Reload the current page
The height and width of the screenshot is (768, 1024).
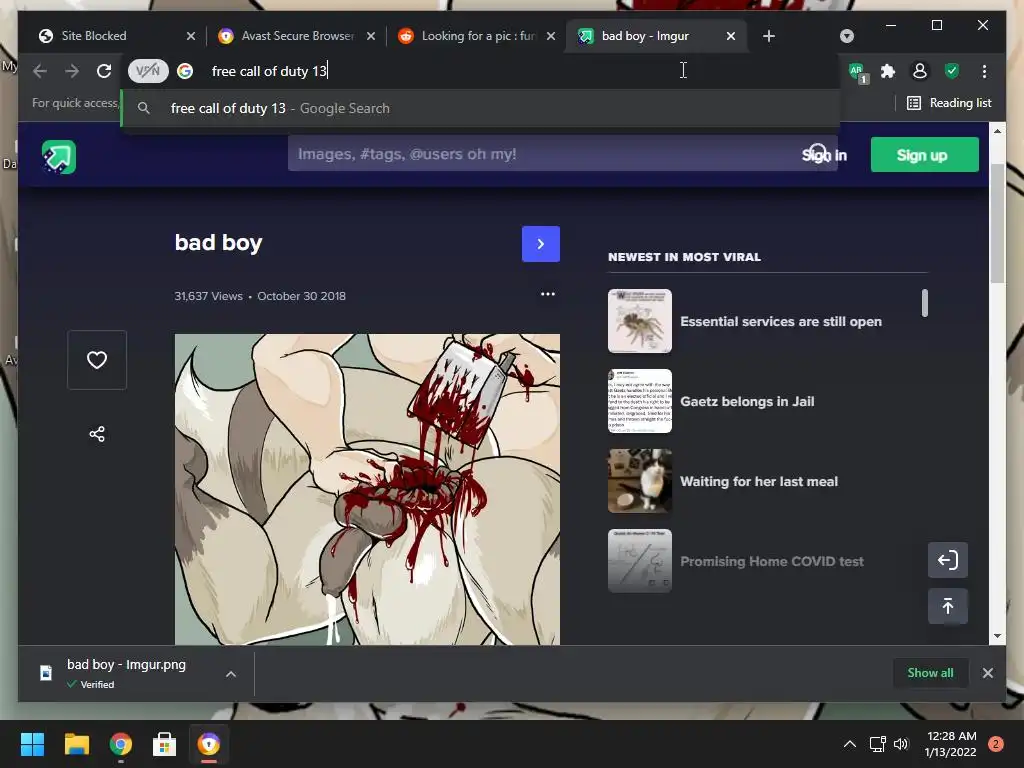tap(104, 71)
